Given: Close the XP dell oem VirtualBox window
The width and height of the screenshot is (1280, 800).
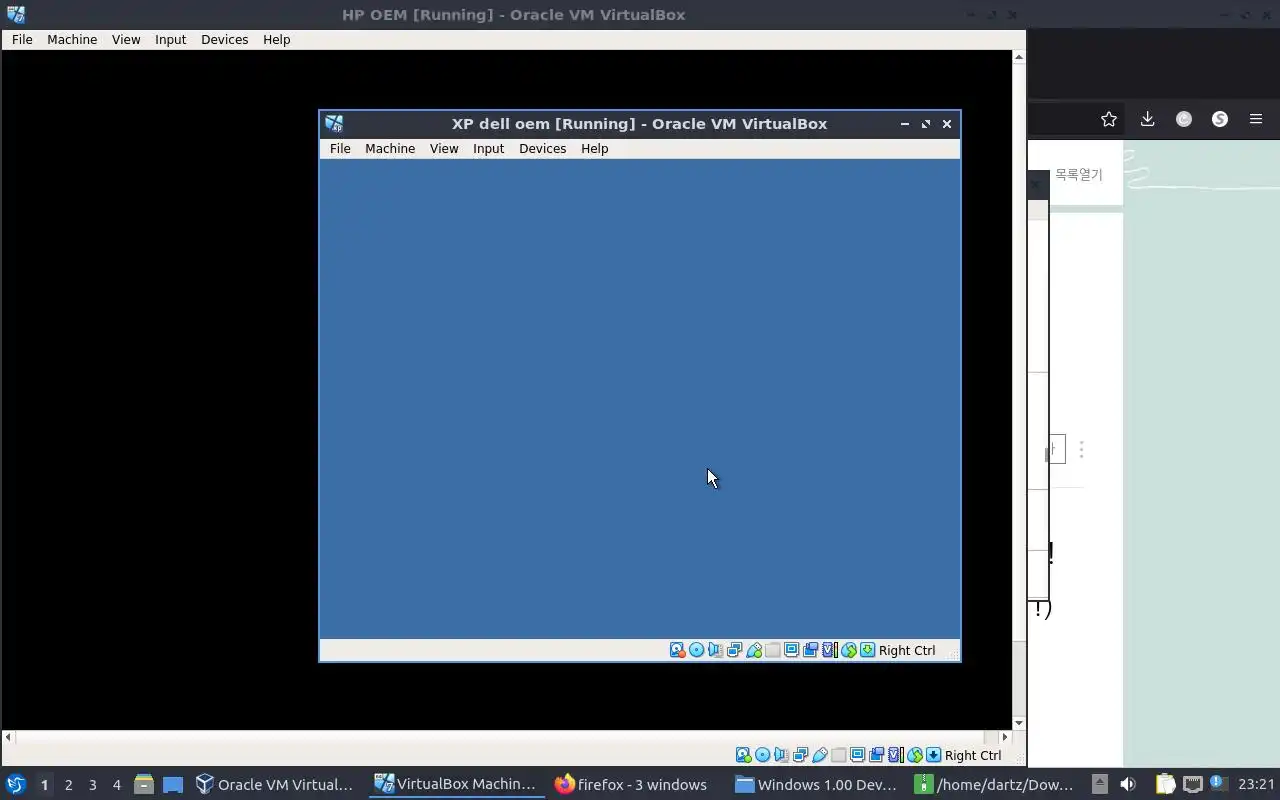Looking at the screenshot, I should tap(947, 124).
